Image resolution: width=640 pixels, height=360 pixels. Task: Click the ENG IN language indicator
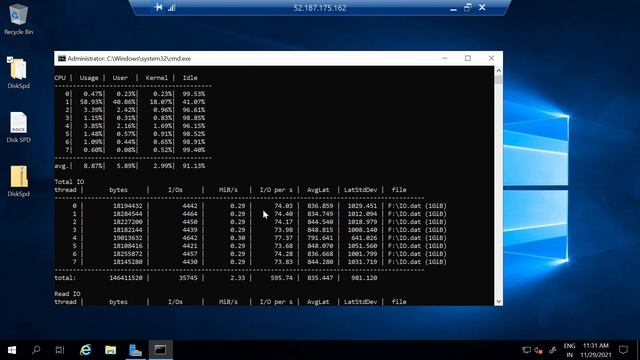tap(569, 350)
